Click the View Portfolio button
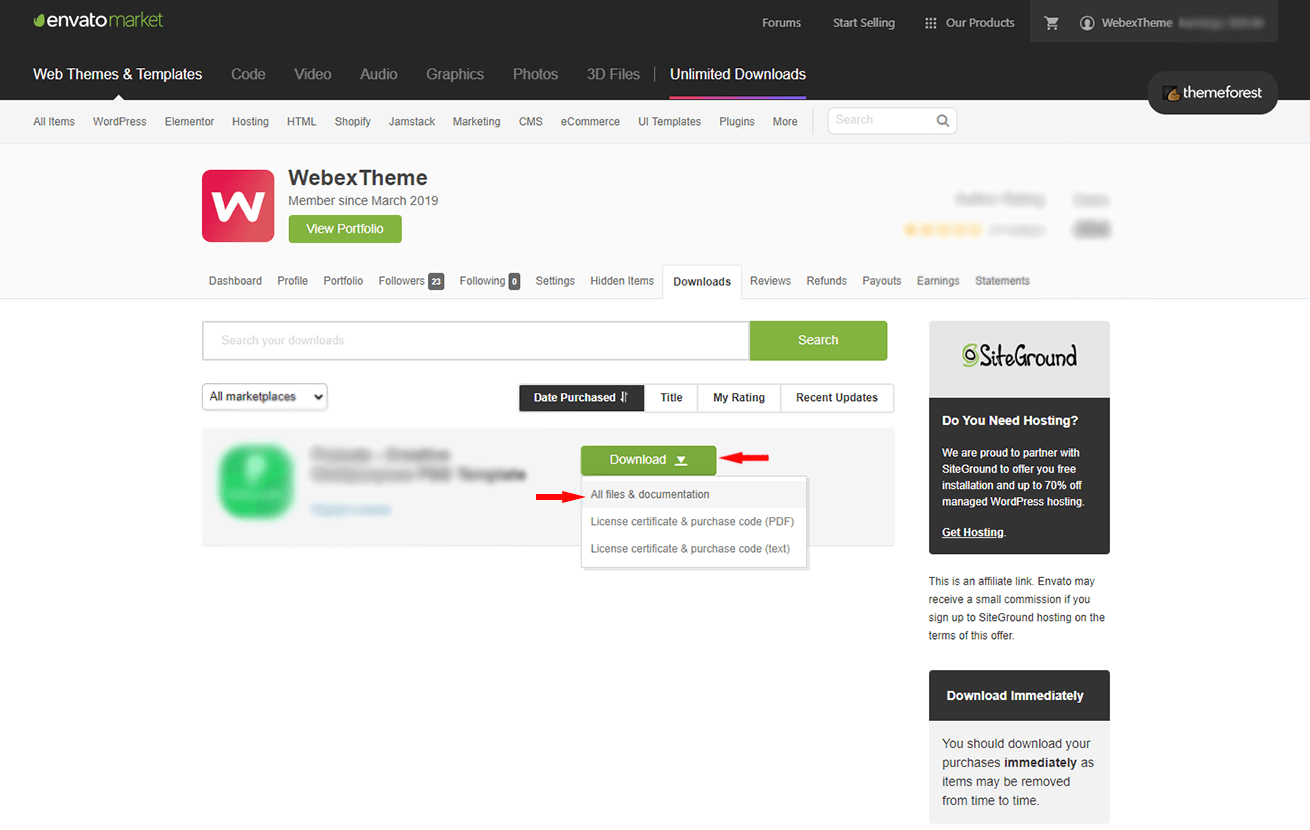Image resolution: width=1310 pixels, height=830 pixels. 344,228
